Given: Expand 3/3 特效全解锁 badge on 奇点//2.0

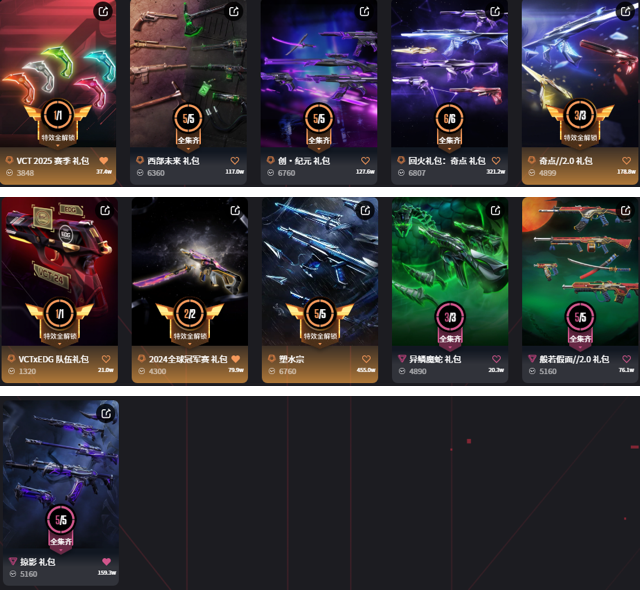Looking at the screenshot, I should pos(580,123).
